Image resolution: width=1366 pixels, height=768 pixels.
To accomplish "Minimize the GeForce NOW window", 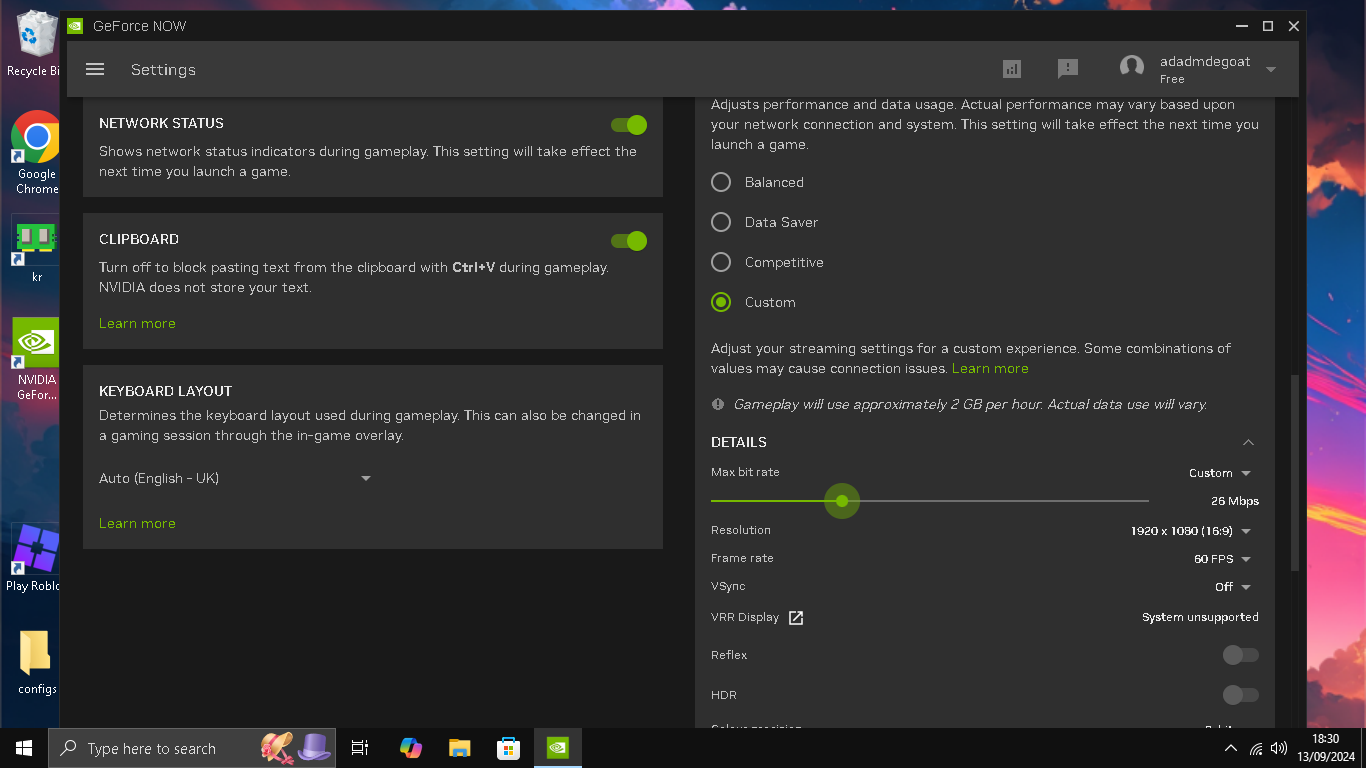I will point(1242,26).
